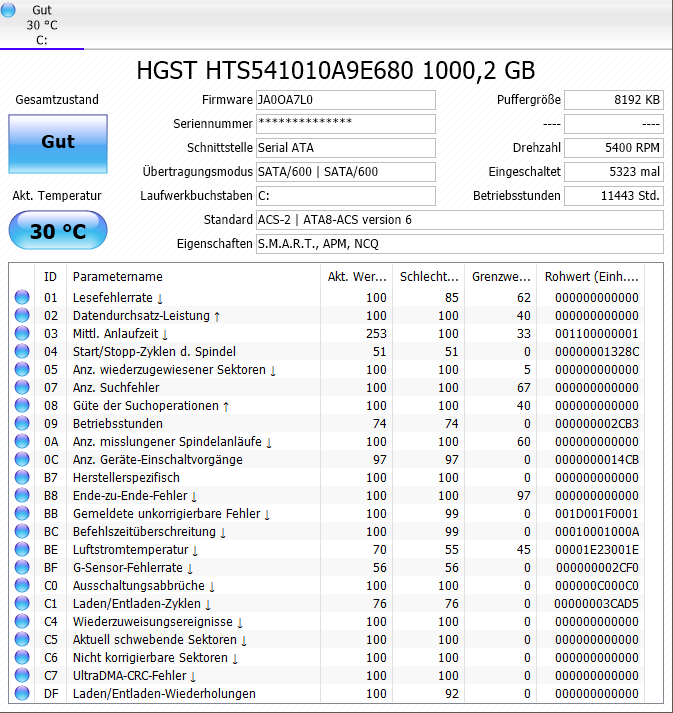Image resolution: width=673 pixels, height=713 pixels.
Task: Click status orb for Lesefehlerrate row
Action: (22, 297)
